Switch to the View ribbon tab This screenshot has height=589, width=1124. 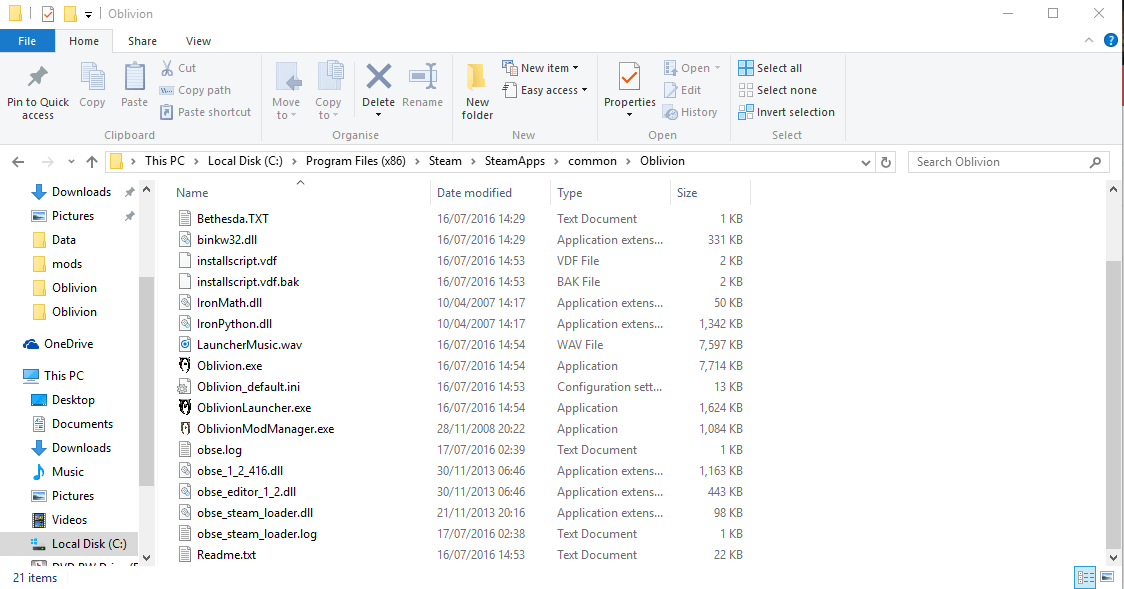(x=198, y=41)
